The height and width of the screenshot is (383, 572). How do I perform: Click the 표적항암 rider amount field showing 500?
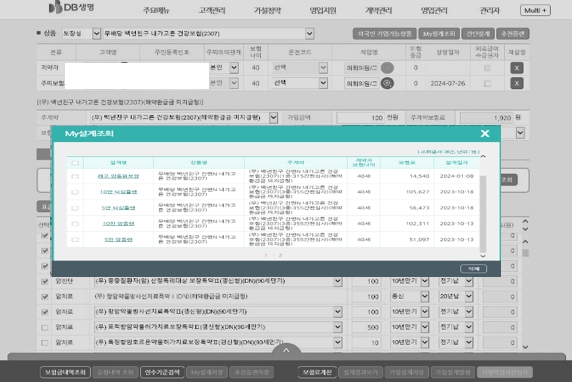366,327
